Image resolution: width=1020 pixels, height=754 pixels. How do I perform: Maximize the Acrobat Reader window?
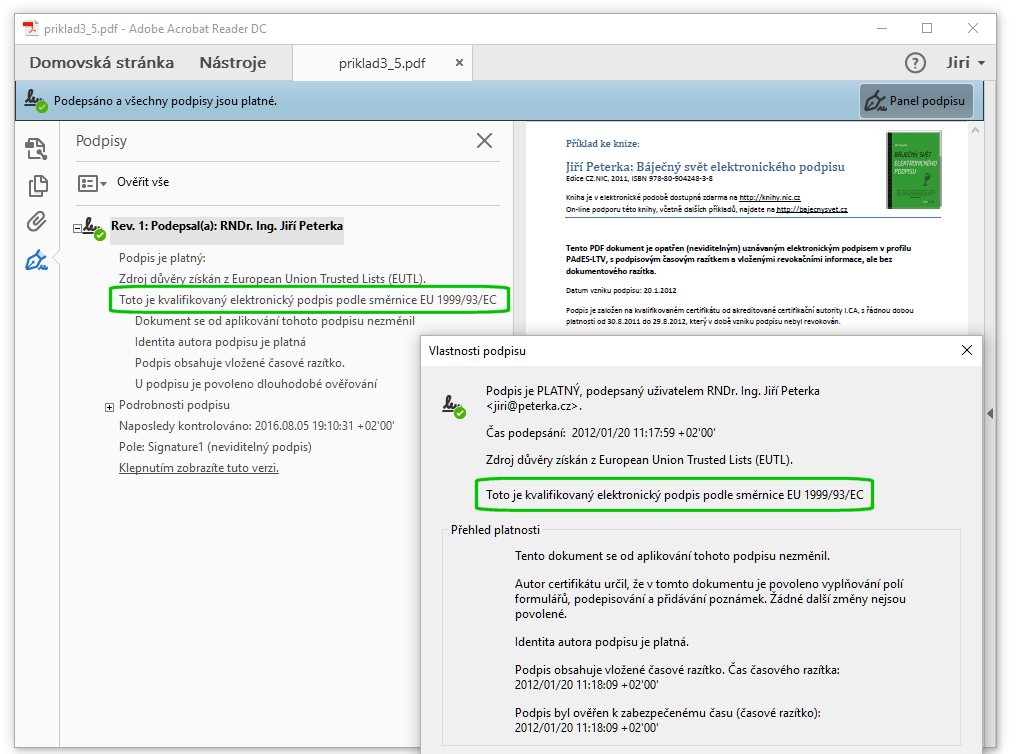tap(927, 28)
